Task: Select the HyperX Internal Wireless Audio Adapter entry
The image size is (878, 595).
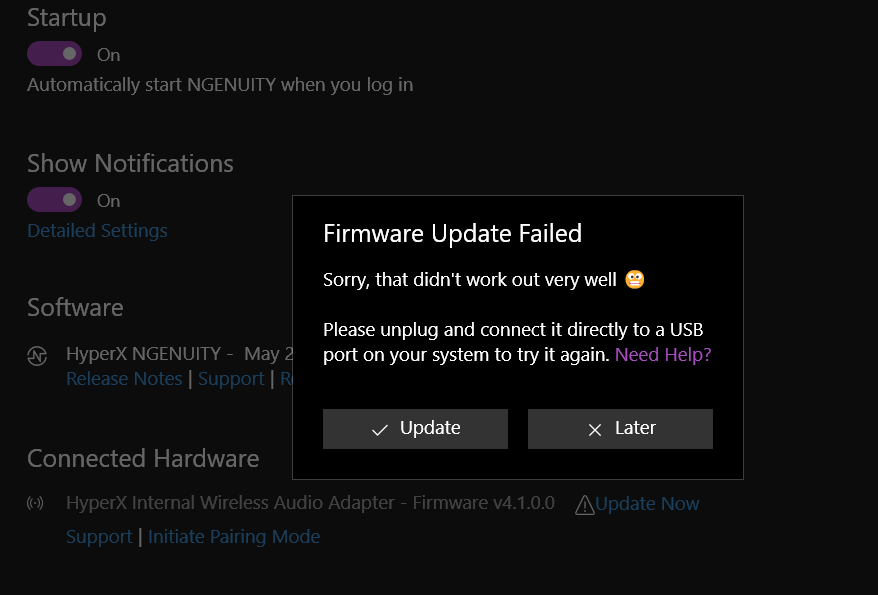Action: click(310, 503)
